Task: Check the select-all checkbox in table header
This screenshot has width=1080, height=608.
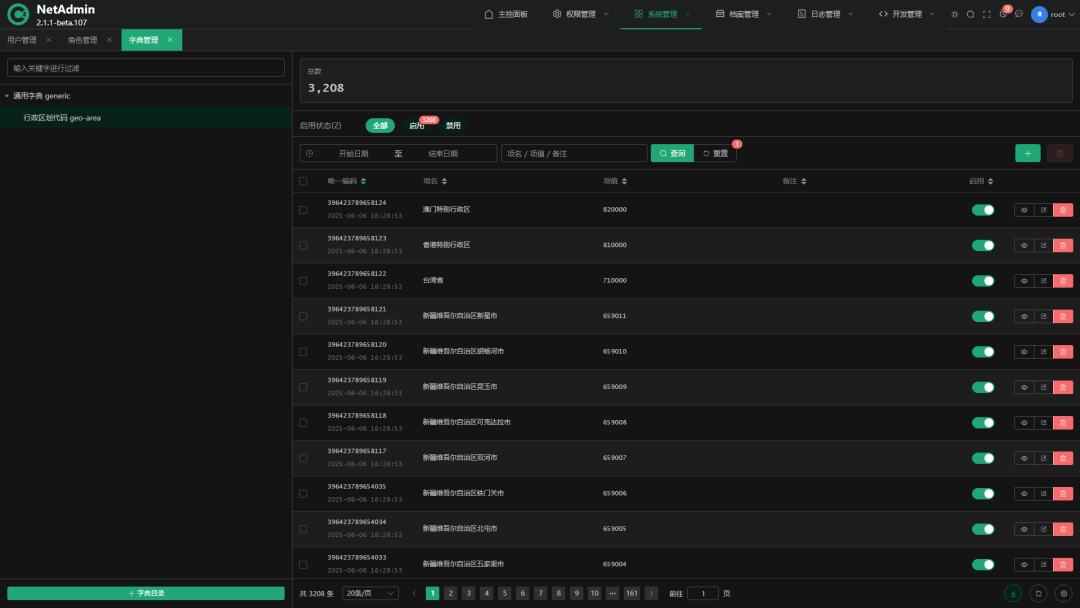Action: tap(305, 181)
